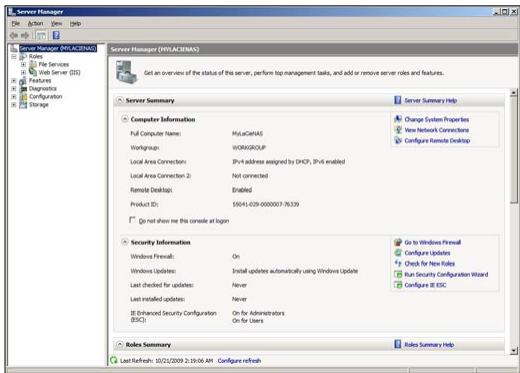Open the Help menu

[75, 23]
